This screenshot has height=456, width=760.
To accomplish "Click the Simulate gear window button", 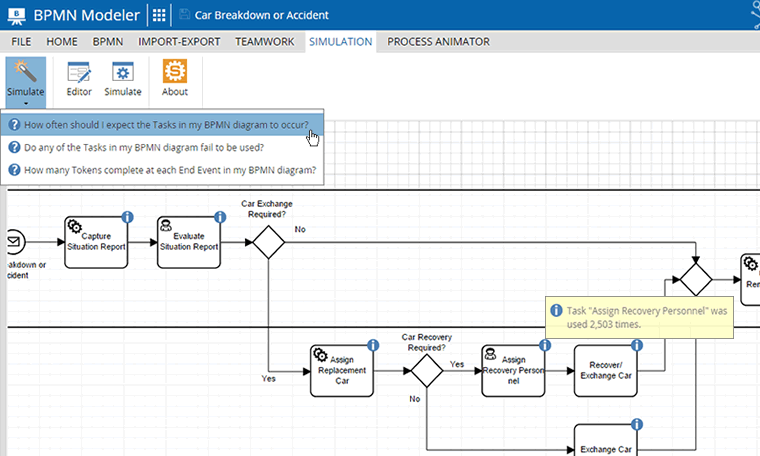I will click(123, 79).
